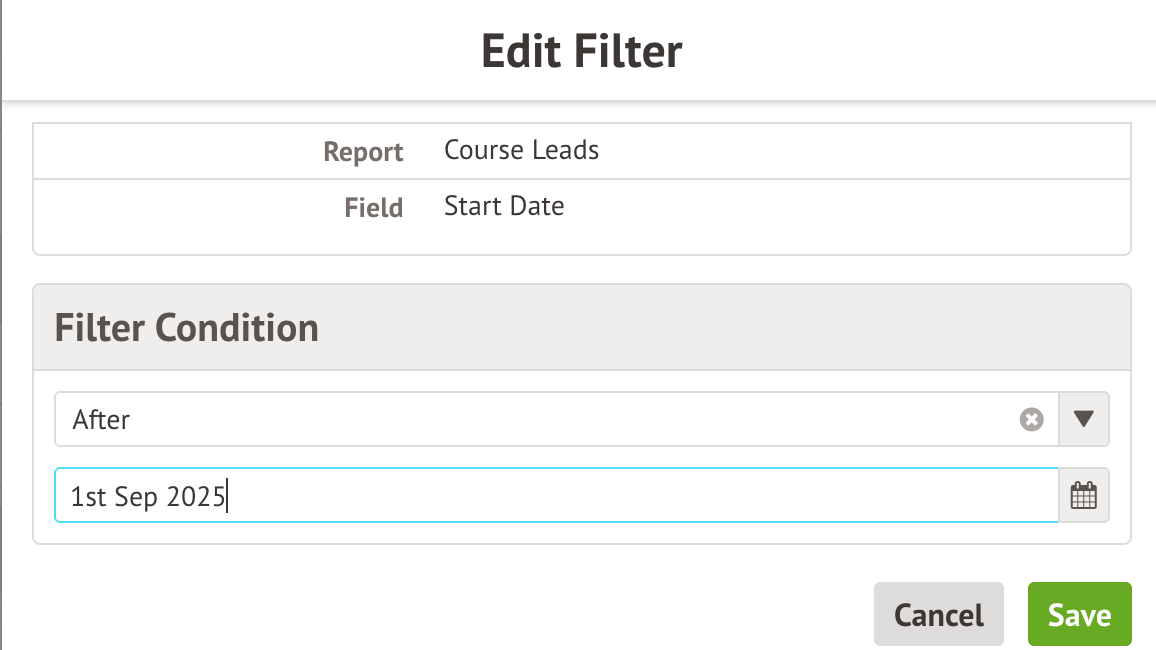This screenshot has height=650, width=1156.
Task: Select the Report label
Action: (x=363, y=152)
